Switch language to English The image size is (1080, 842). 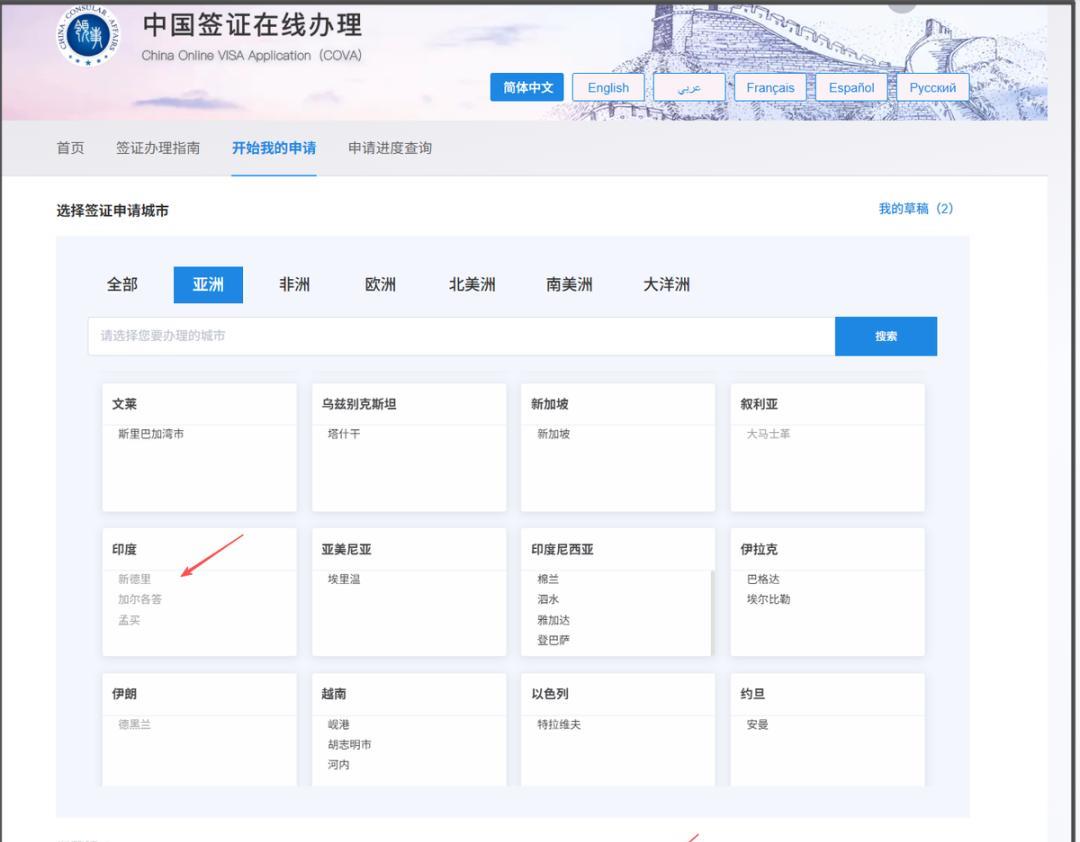[608, 88]
